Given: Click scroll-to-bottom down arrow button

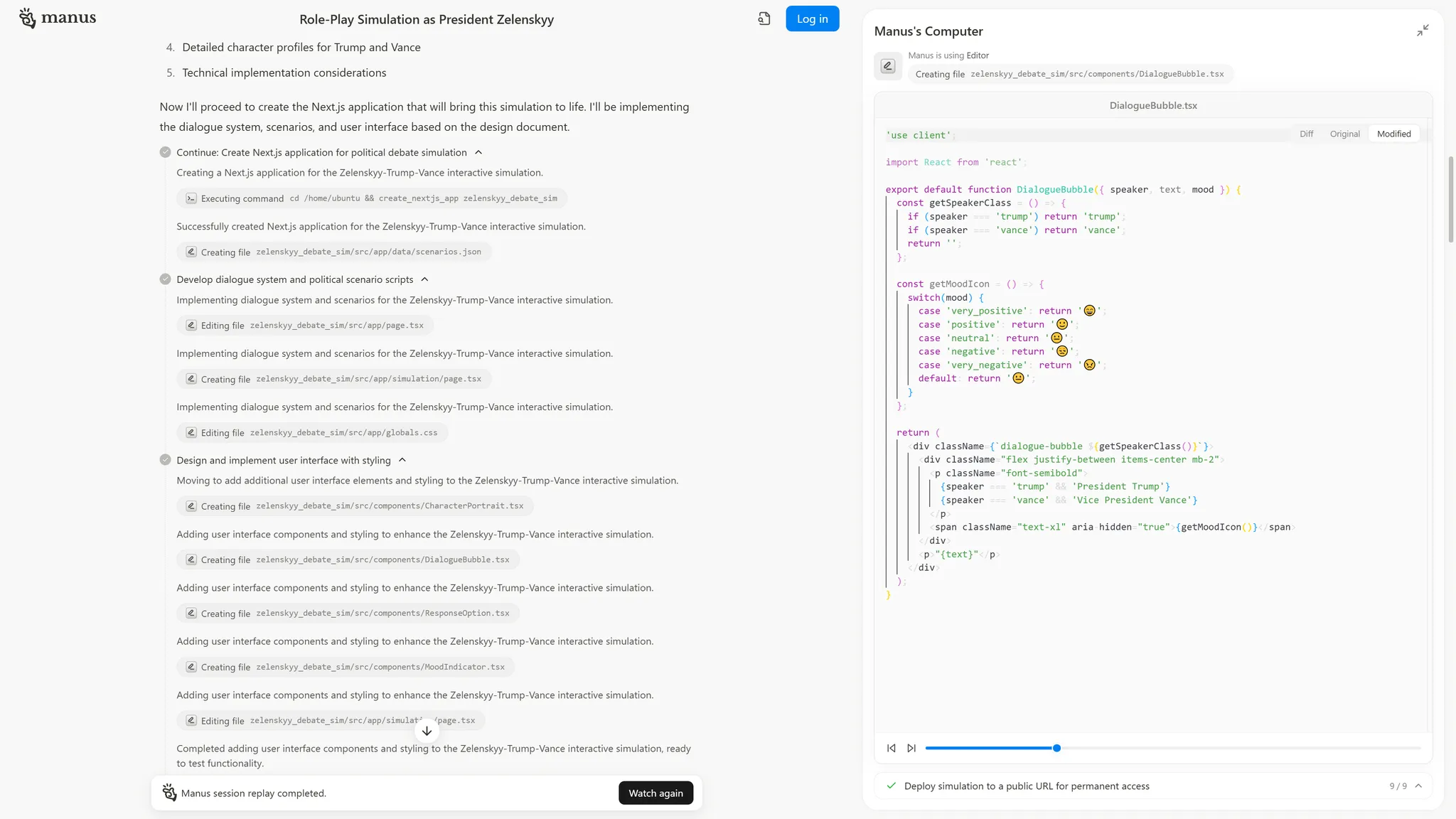Looking at the screenshot, I should 427,731.
